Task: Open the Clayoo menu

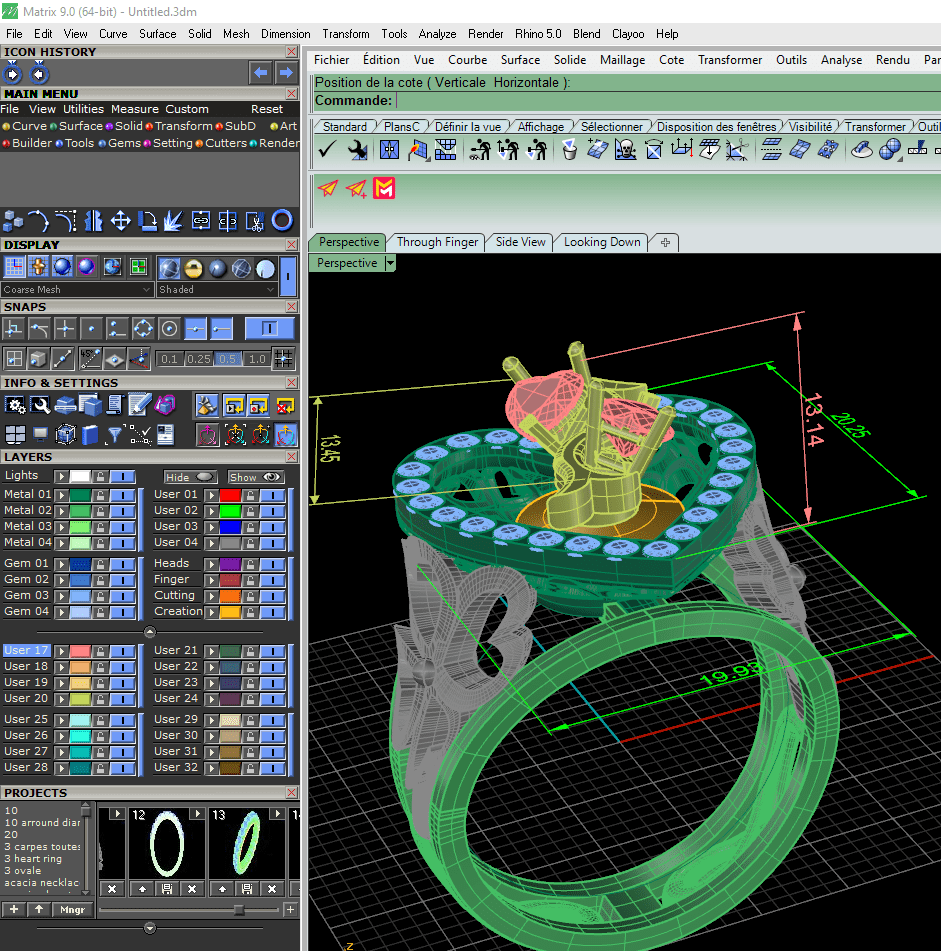Action: 628,34
